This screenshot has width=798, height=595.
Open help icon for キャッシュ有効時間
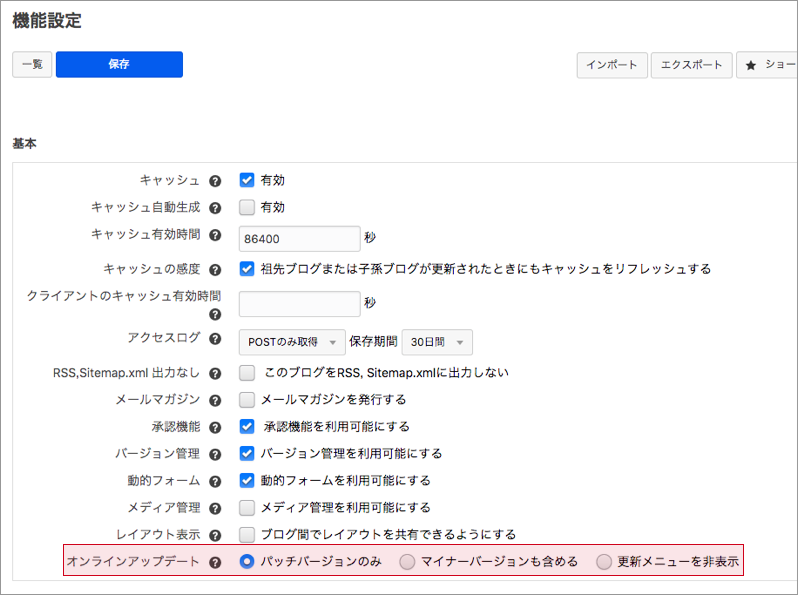click(x=215, y=235)
